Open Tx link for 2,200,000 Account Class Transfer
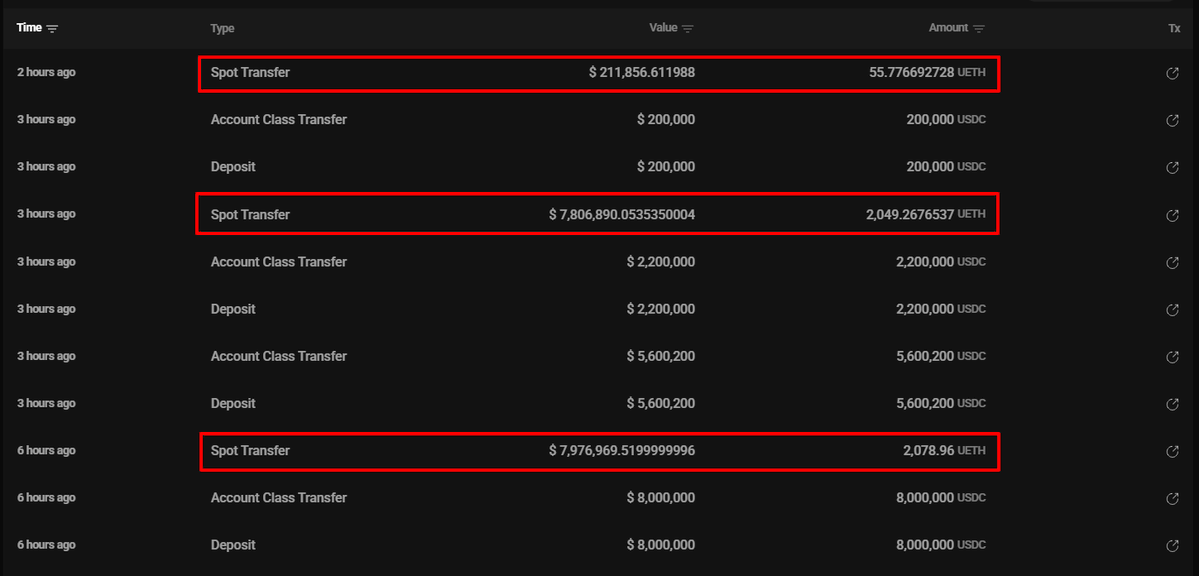This screenshot has width=1199, height=576. pos(1173,262)
